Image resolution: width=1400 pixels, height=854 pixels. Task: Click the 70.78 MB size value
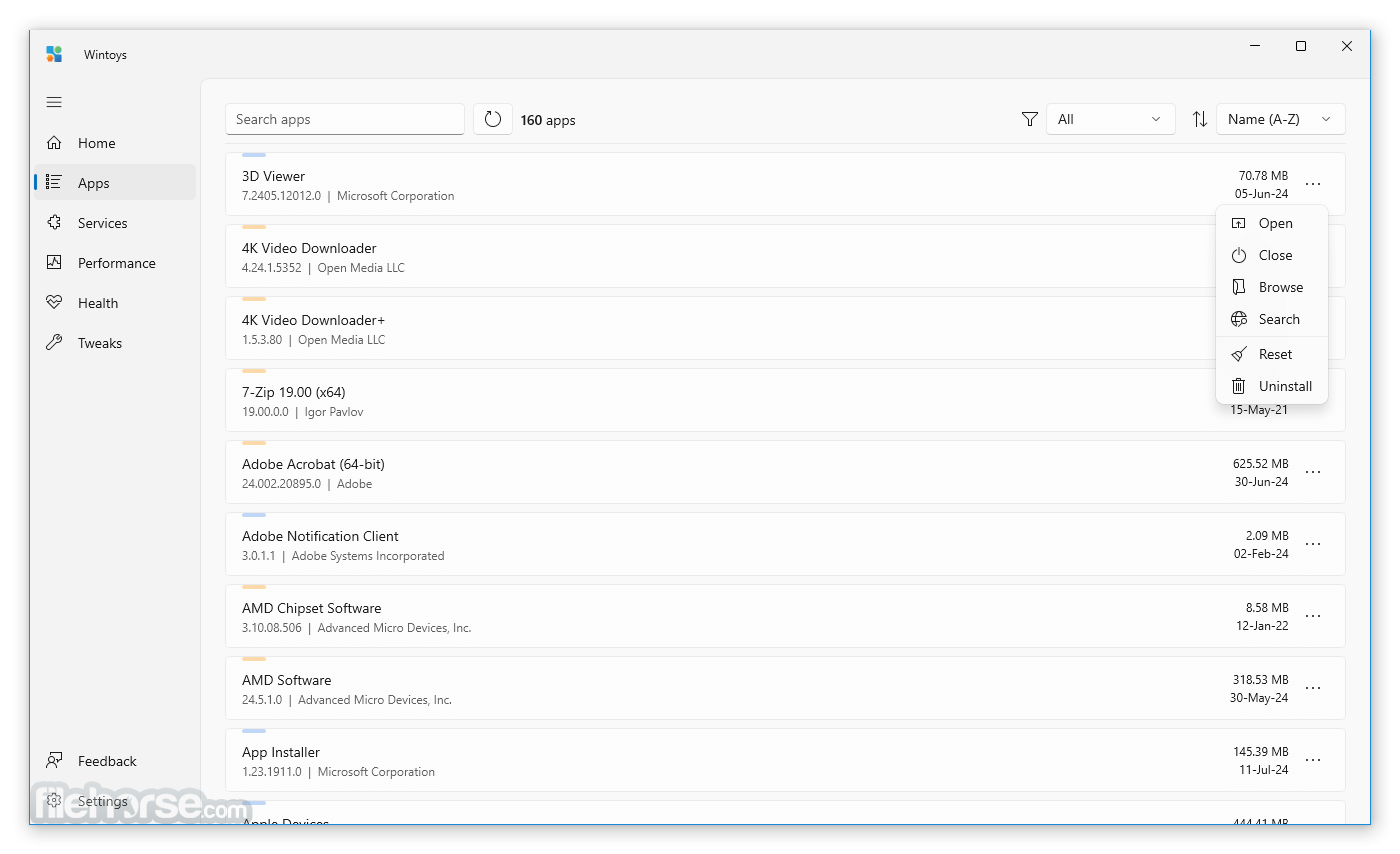(1263, 176)
